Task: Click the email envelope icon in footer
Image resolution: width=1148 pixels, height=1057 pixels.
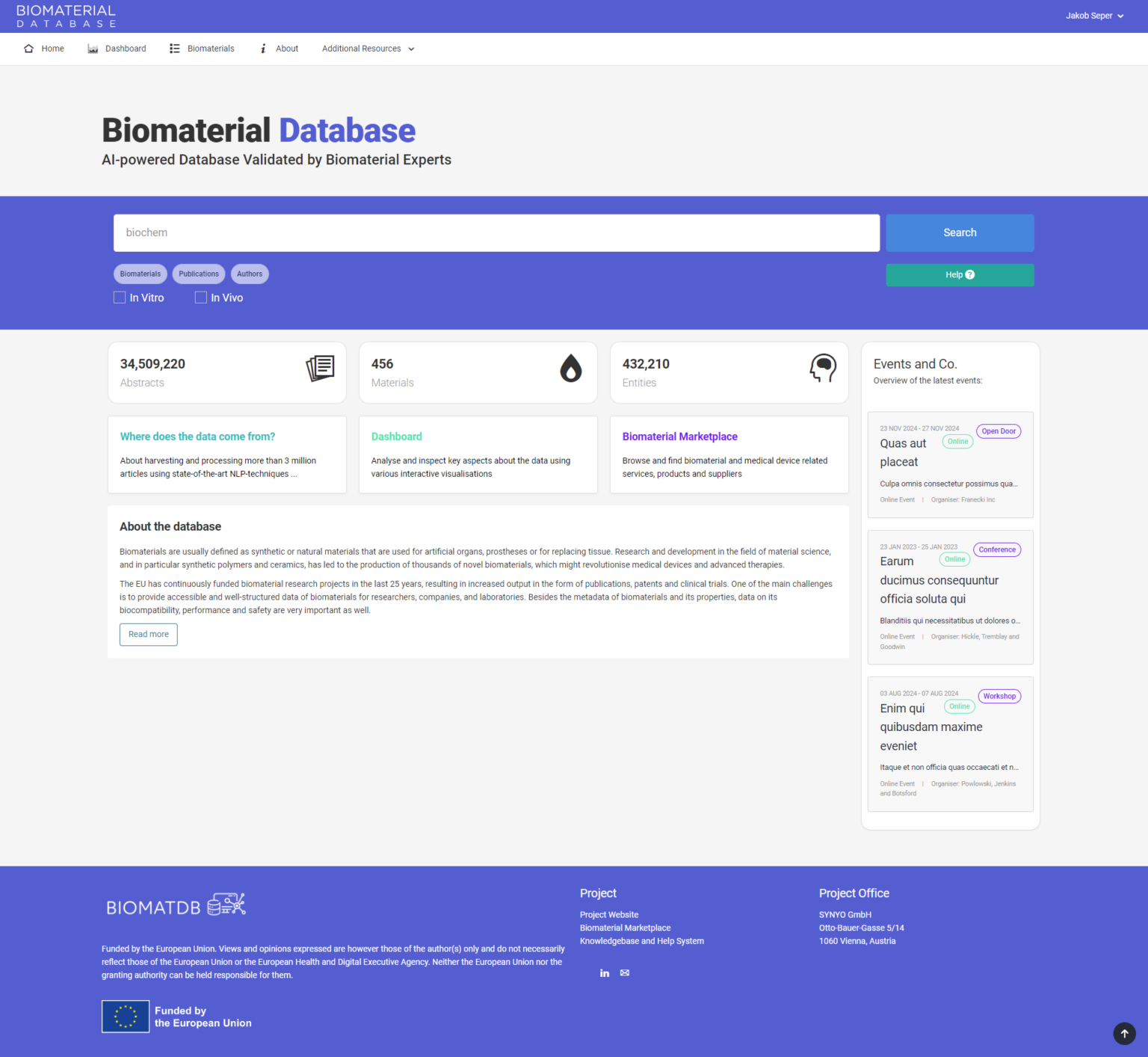Action: point(625,973)
